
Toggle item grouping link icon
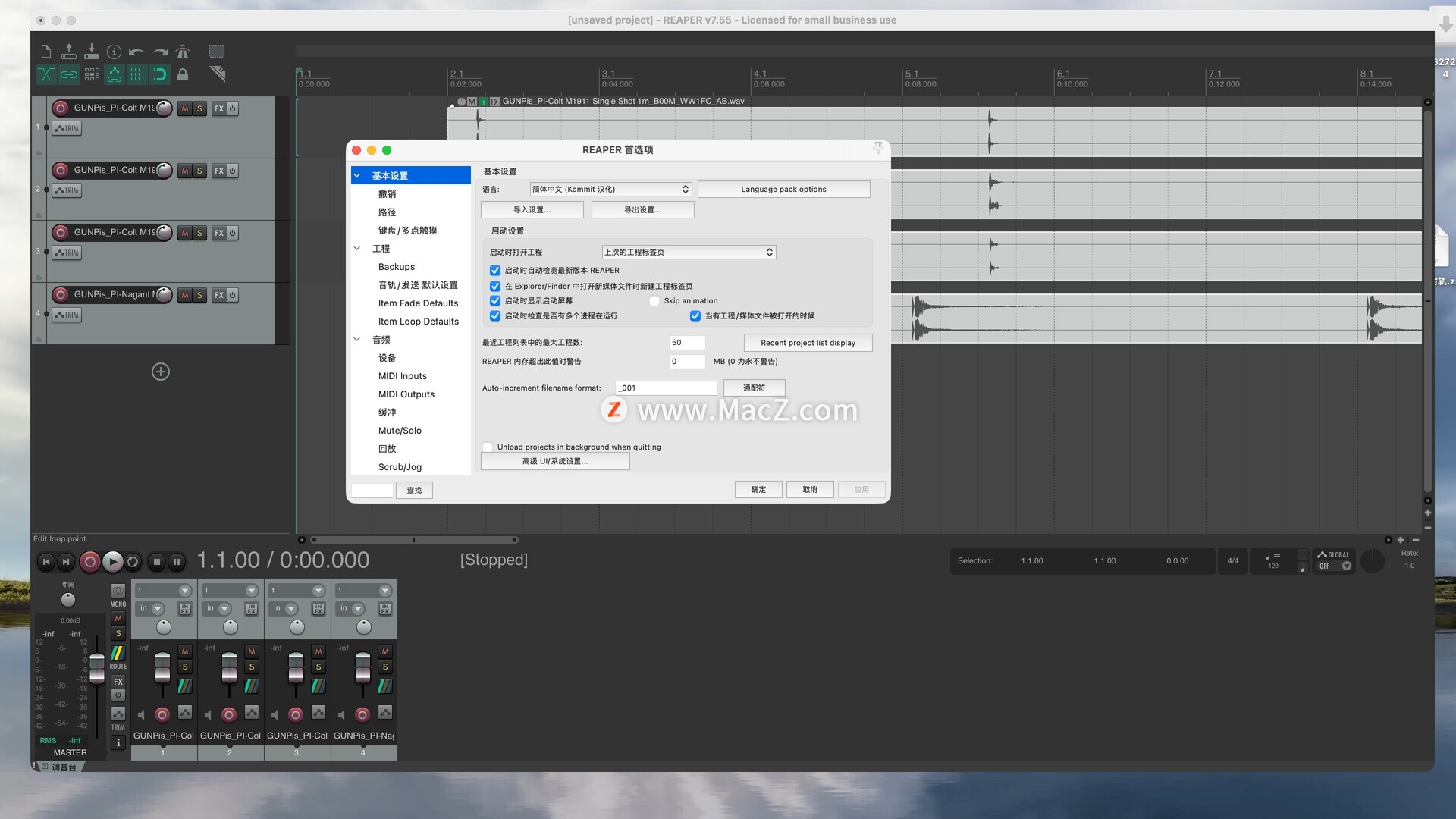tap(69, 74)
